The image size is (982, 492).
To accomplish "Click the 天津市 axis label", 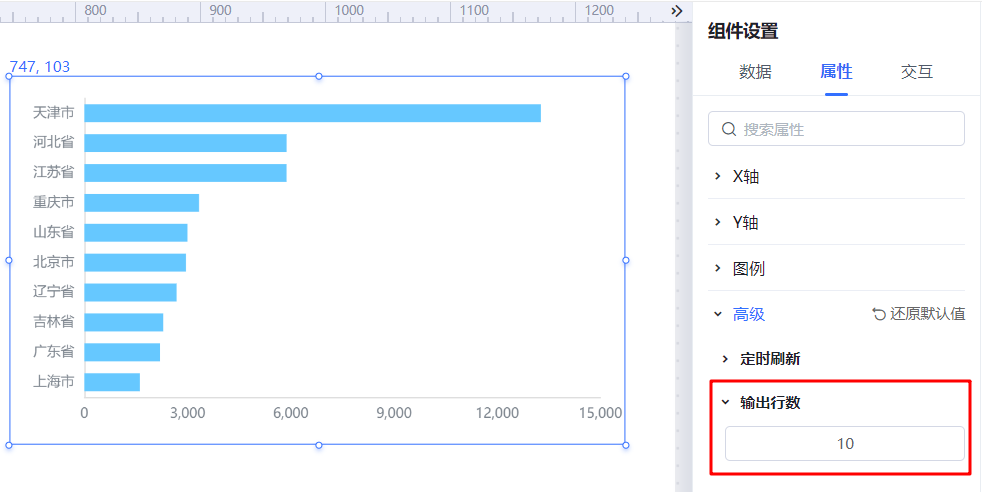I will click(x=54, y=113).
